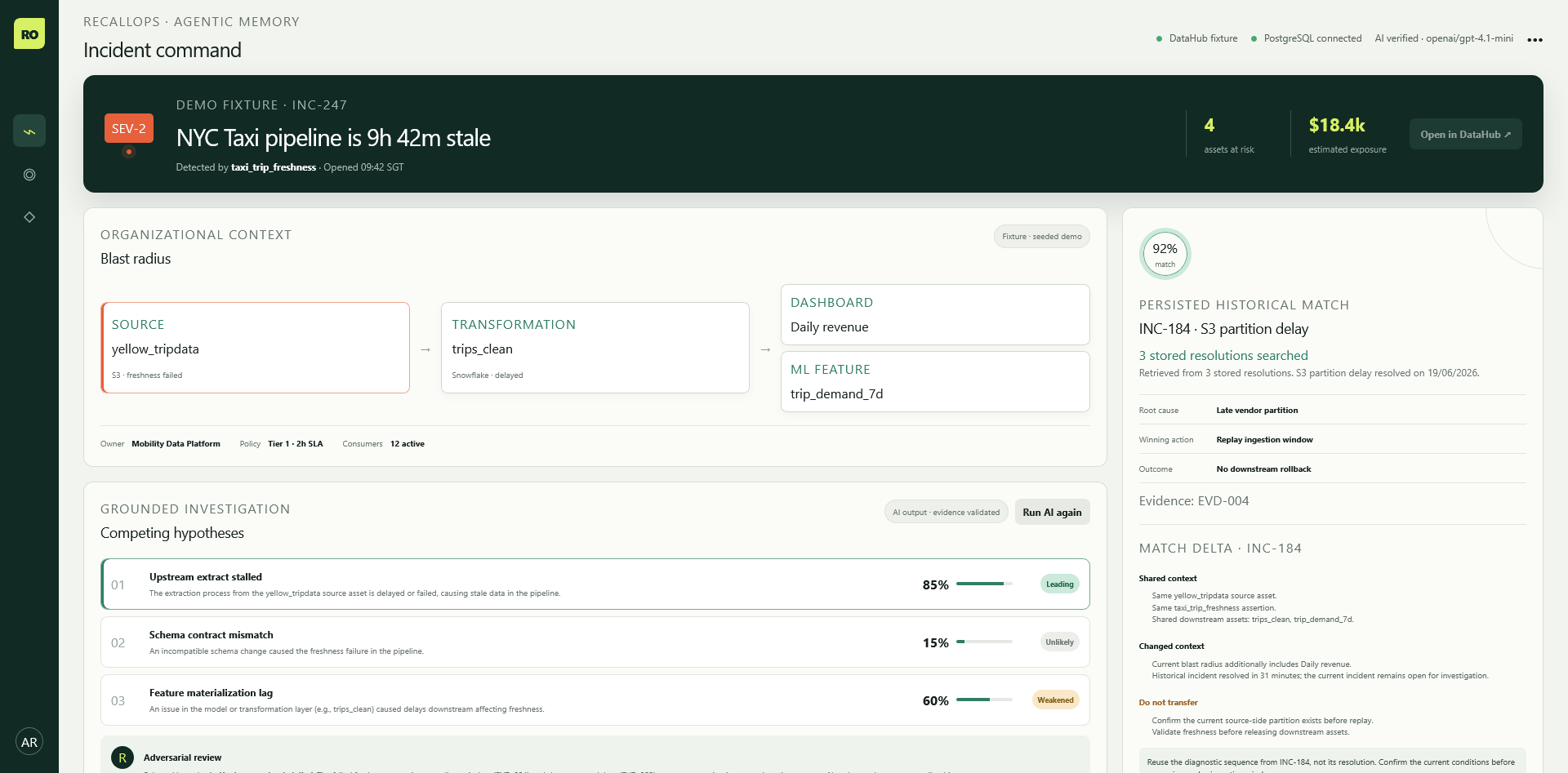The width and height of the screenshot is (1568, 773).
Task: Click the $18.4k estimated exposure stat
Action: coord(1347,135)
